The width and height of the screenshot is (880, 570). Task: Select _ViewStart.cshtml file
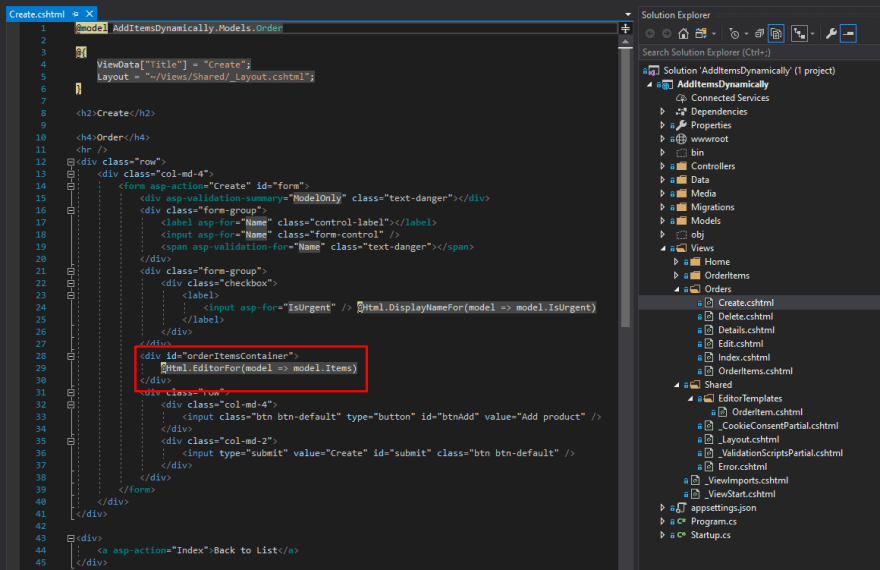tap(740, 494)
